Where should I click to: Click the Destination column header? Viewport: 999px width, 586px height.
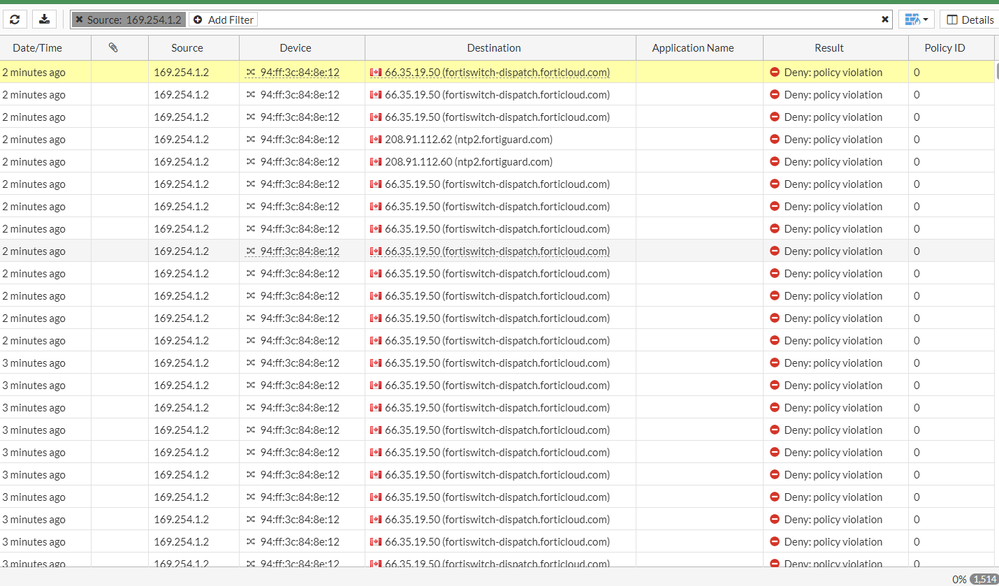494,48
